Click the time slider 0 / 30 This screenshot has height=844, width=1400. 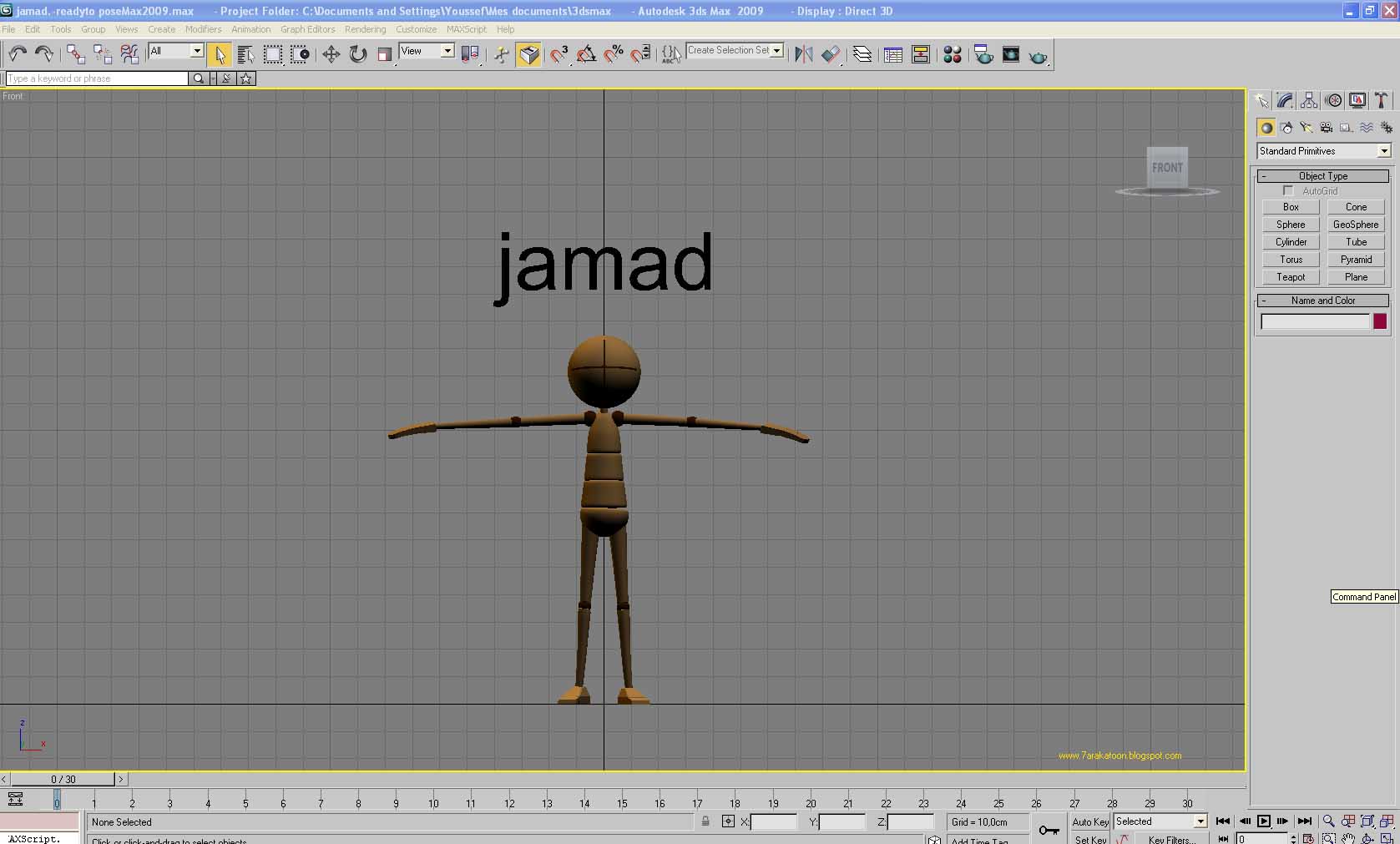[63, 780]
